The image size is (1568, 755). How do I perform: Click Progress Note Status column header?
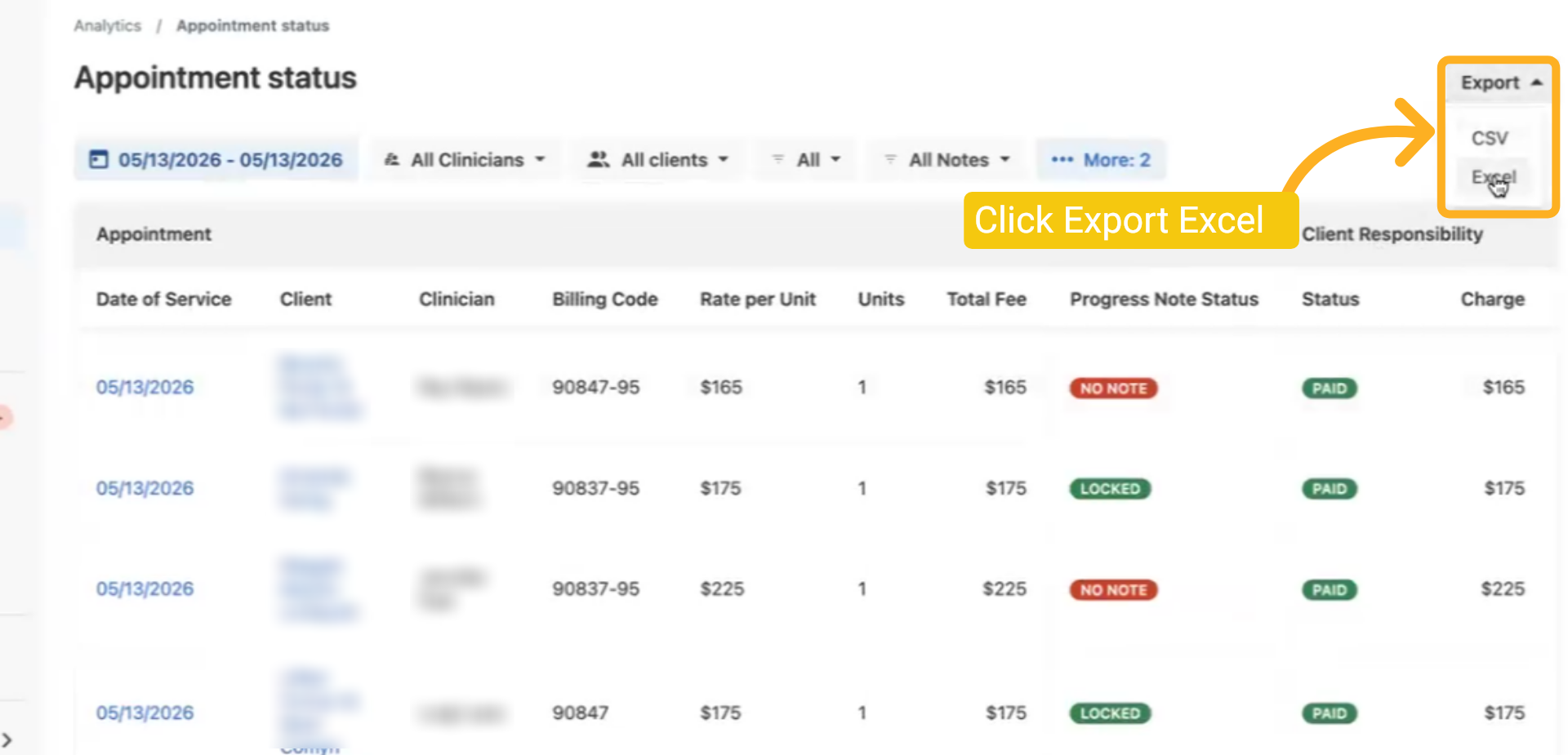(x=1164, y=300)
